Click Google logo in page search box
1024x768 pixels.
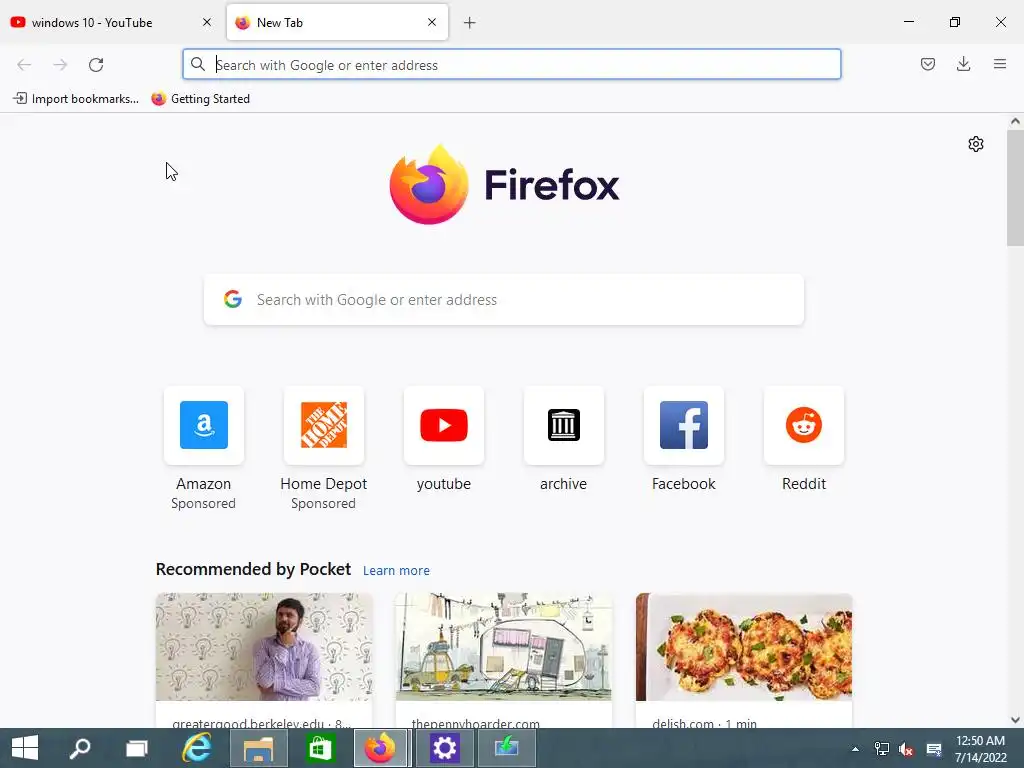coord(232,299)
